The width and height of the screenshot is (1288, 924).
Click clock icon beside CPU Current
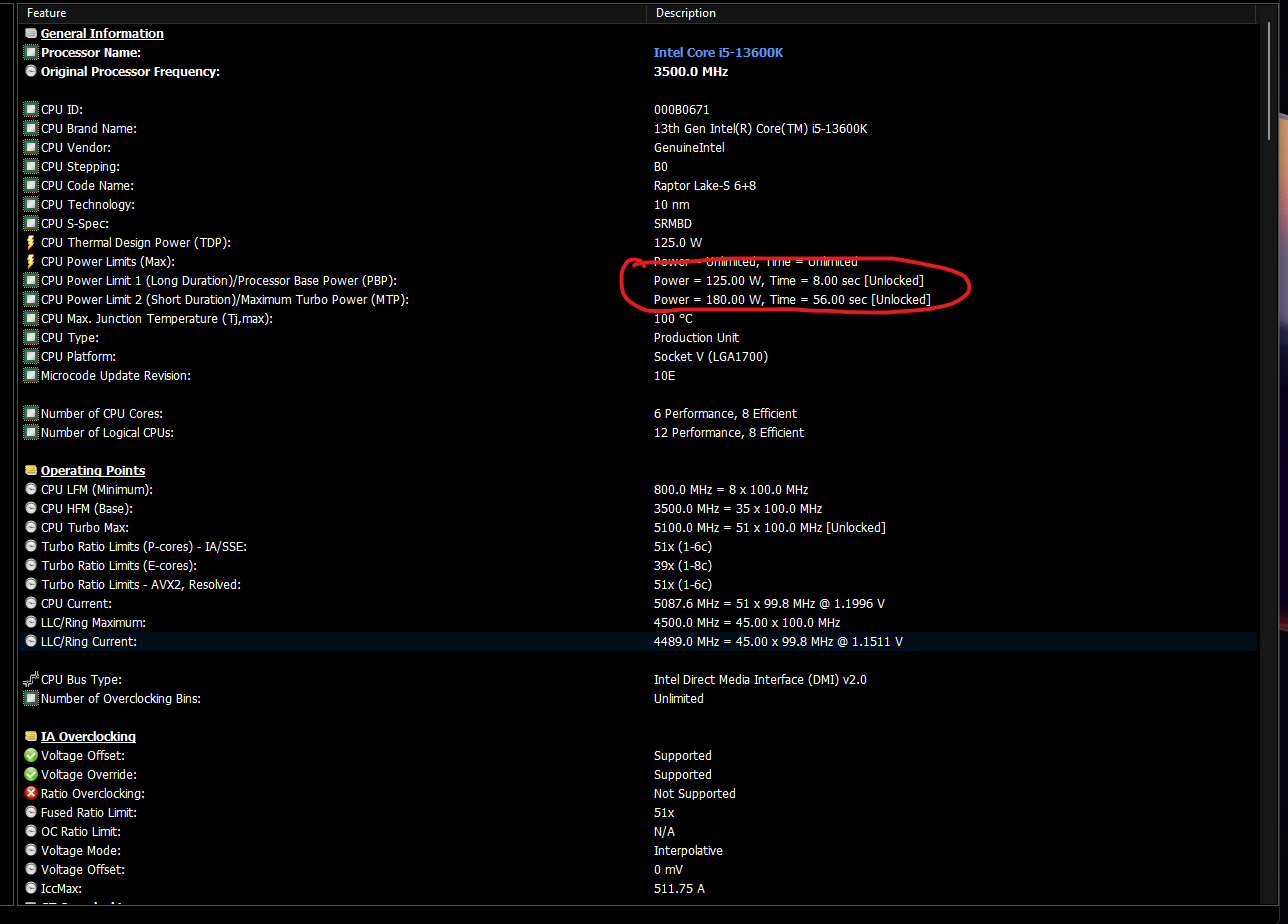31,604
